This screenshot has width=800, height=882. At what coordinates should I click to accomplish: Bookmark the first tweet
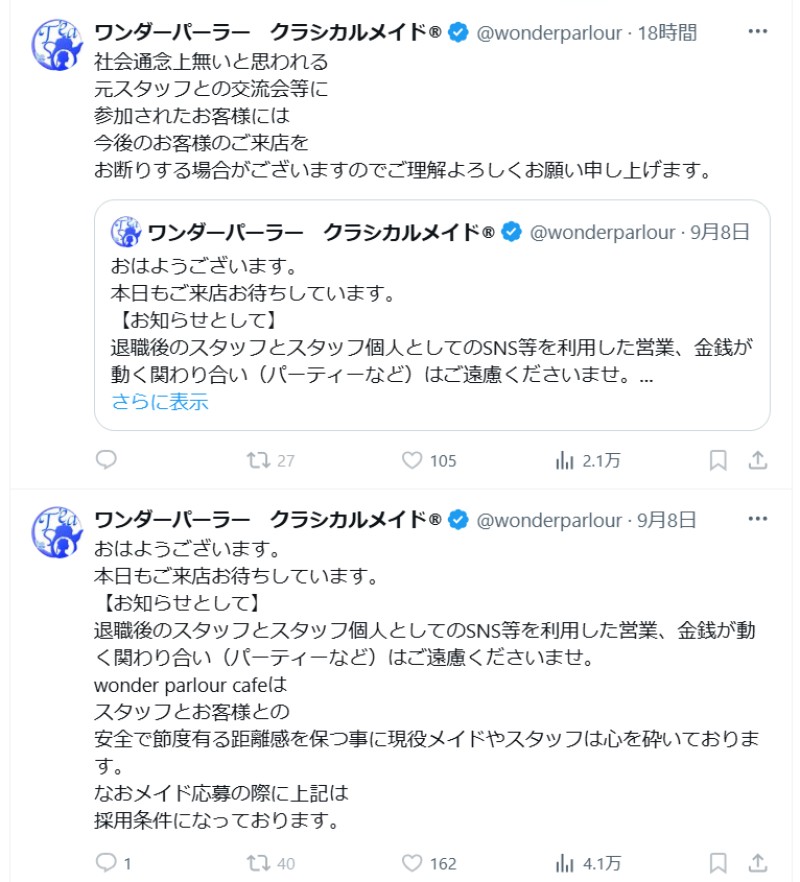click(x=718, y=460)
